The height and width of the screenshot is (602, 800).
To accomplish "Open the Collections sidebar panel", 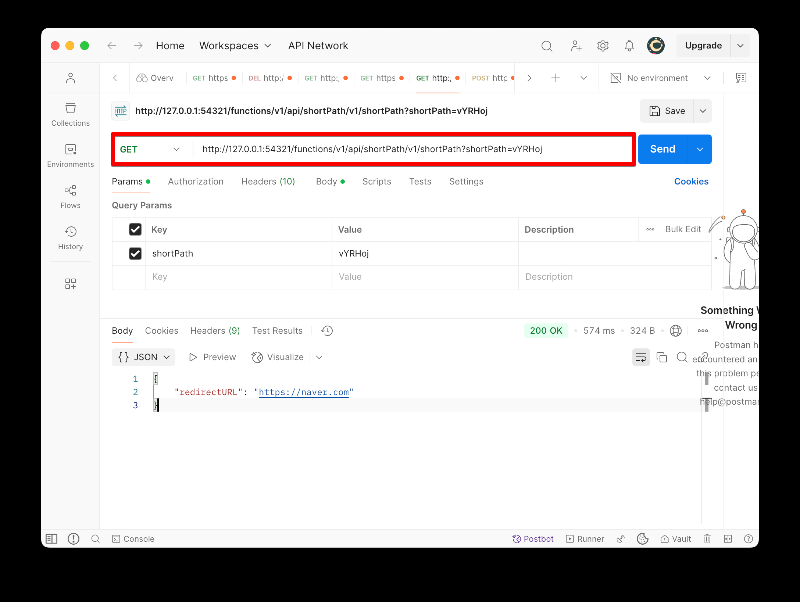I will click(70, 114).
